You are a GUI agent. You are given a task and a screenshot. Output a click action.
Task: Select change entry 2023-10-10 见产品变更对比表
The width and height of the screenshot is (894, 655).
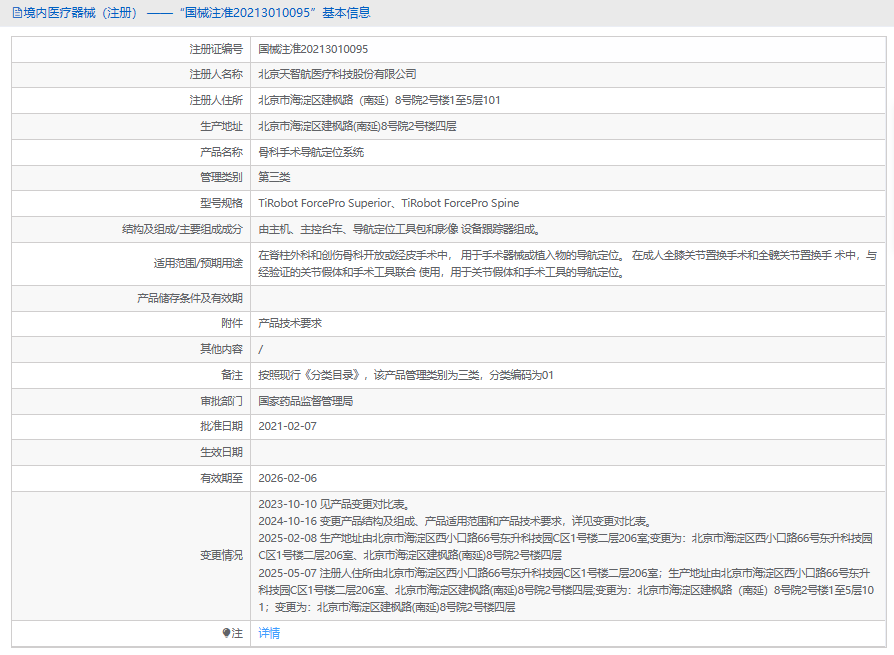335,504
